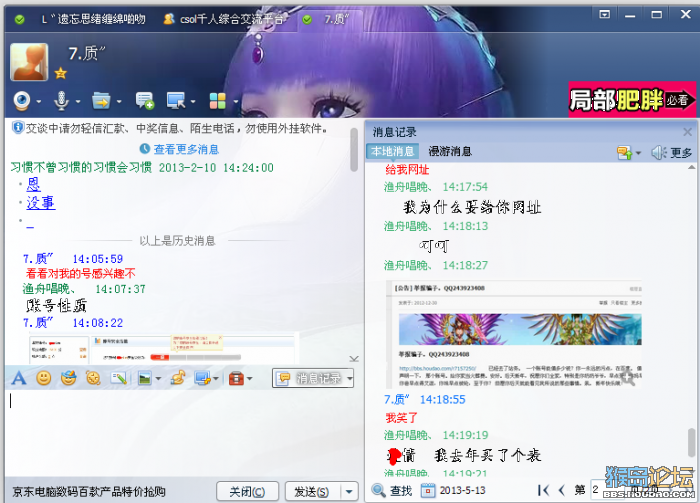Click into the message input box
The width and height of the screenshot is (700, 503).
[x=183, y=432]
